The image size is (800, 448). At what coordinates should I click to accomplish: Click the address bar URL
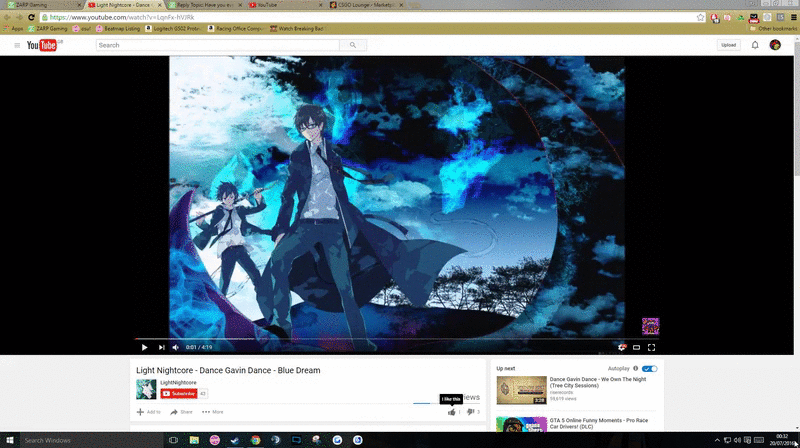[x=122, y=17]
